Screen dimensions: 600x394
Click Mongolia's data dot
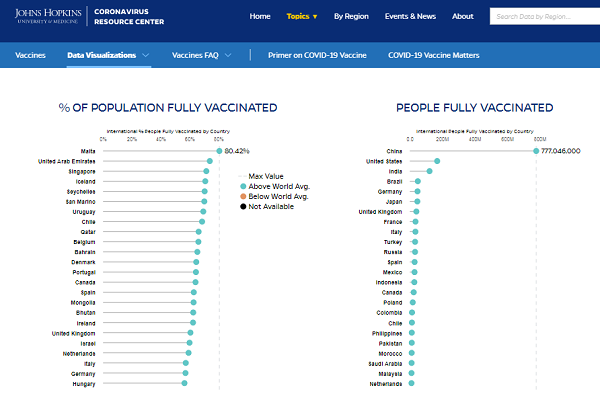pos(194,302)
